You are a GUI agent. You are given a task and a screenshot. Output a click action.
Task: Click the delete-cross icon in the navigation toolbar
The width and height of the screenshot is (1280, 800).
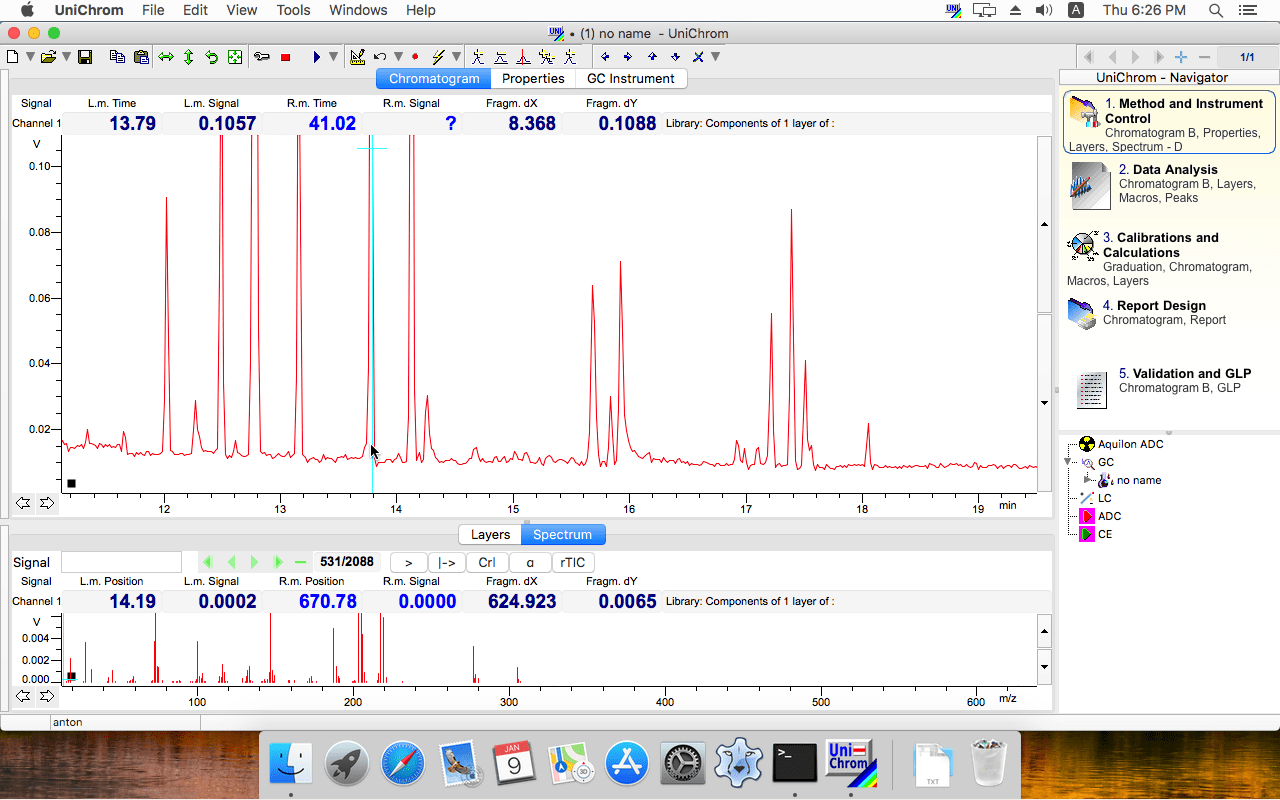[x=698, y=57]
